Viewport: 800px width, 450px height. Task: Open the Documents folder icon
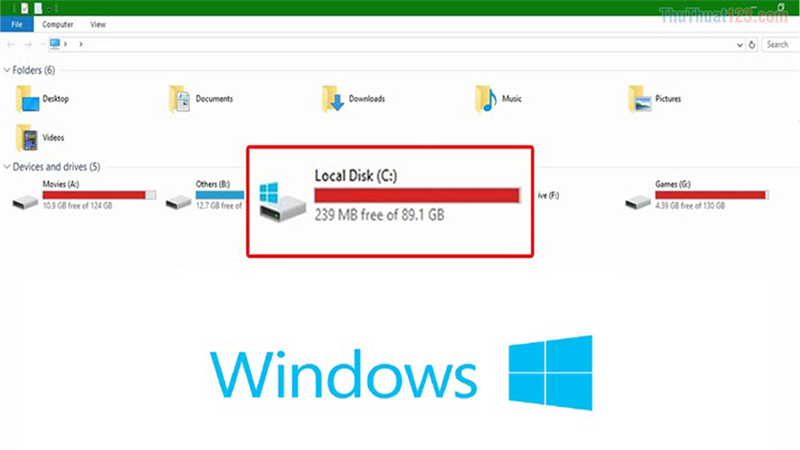point(181,99)
